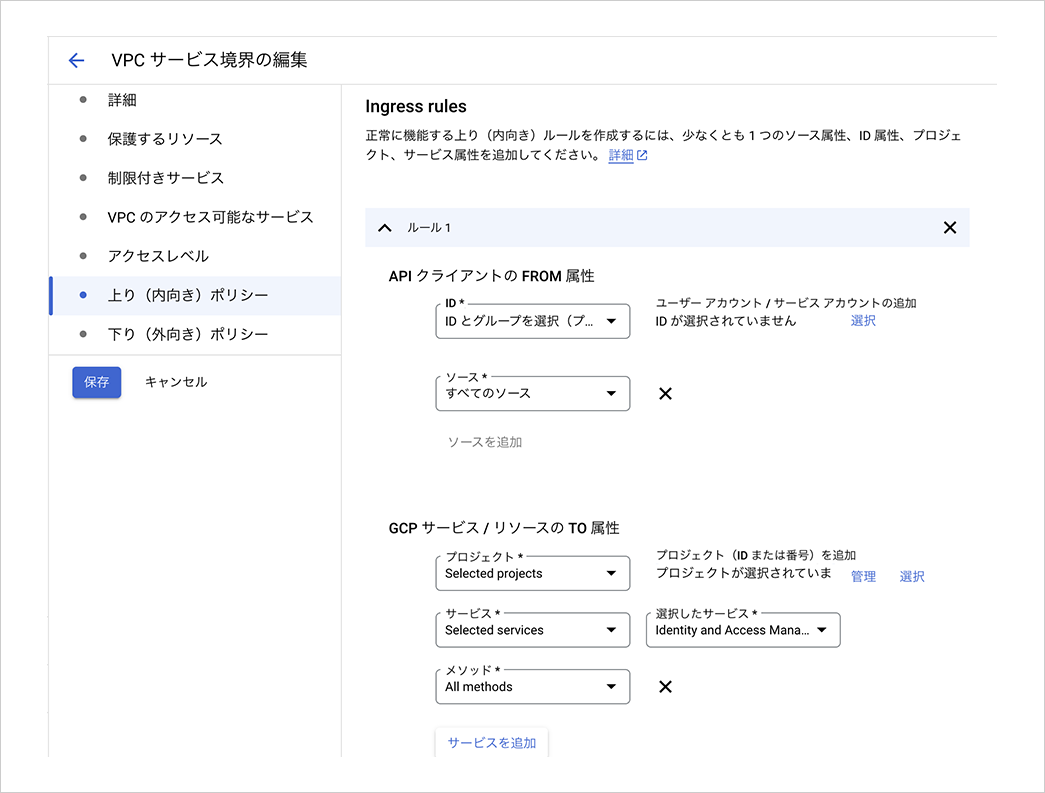Open the 選択したサービス Identity and Access dropdown
This screenshot has height=793, width=1045.
(743, 630)
